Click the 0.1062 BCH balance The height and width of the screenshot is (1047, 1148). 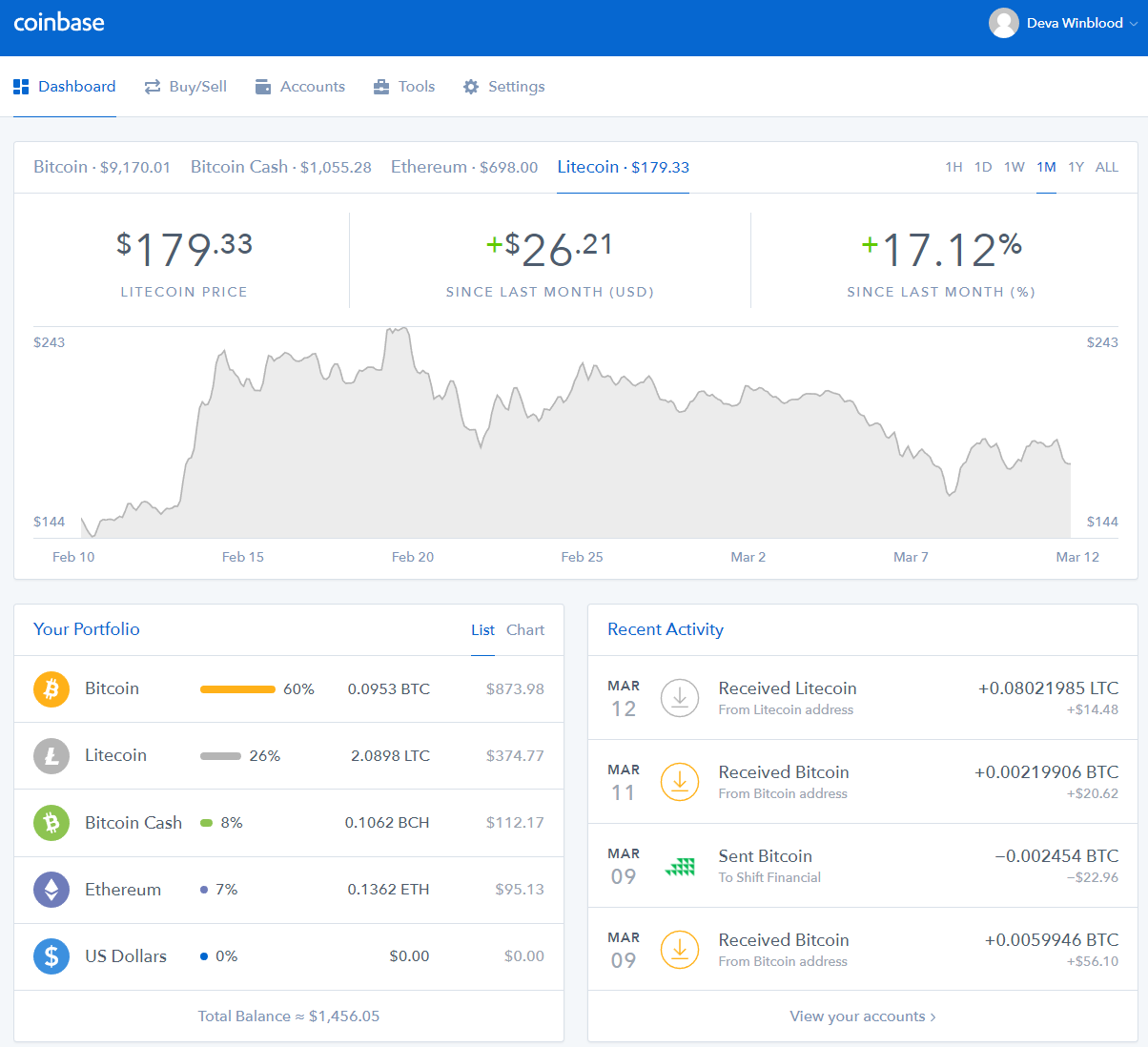(x=387, y=822)
